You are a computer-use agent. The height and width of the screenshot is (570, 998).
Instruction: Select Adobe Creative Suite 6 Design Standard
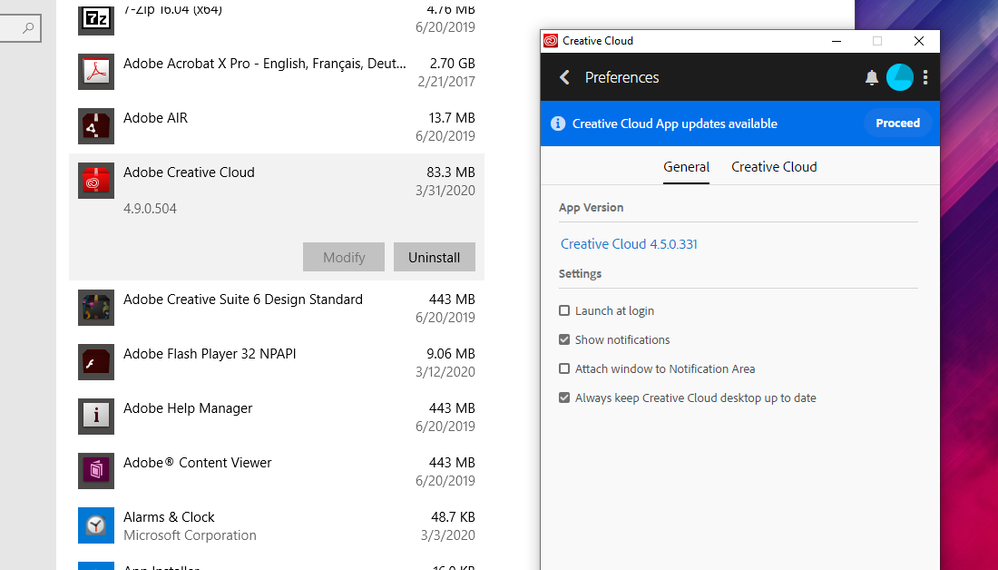[243, 300]
